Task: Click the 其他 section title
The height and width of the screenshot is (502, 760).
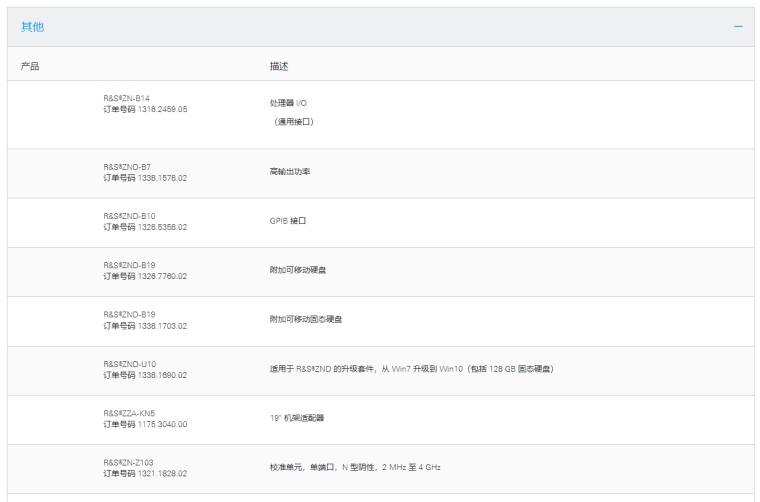Action: 32,26
